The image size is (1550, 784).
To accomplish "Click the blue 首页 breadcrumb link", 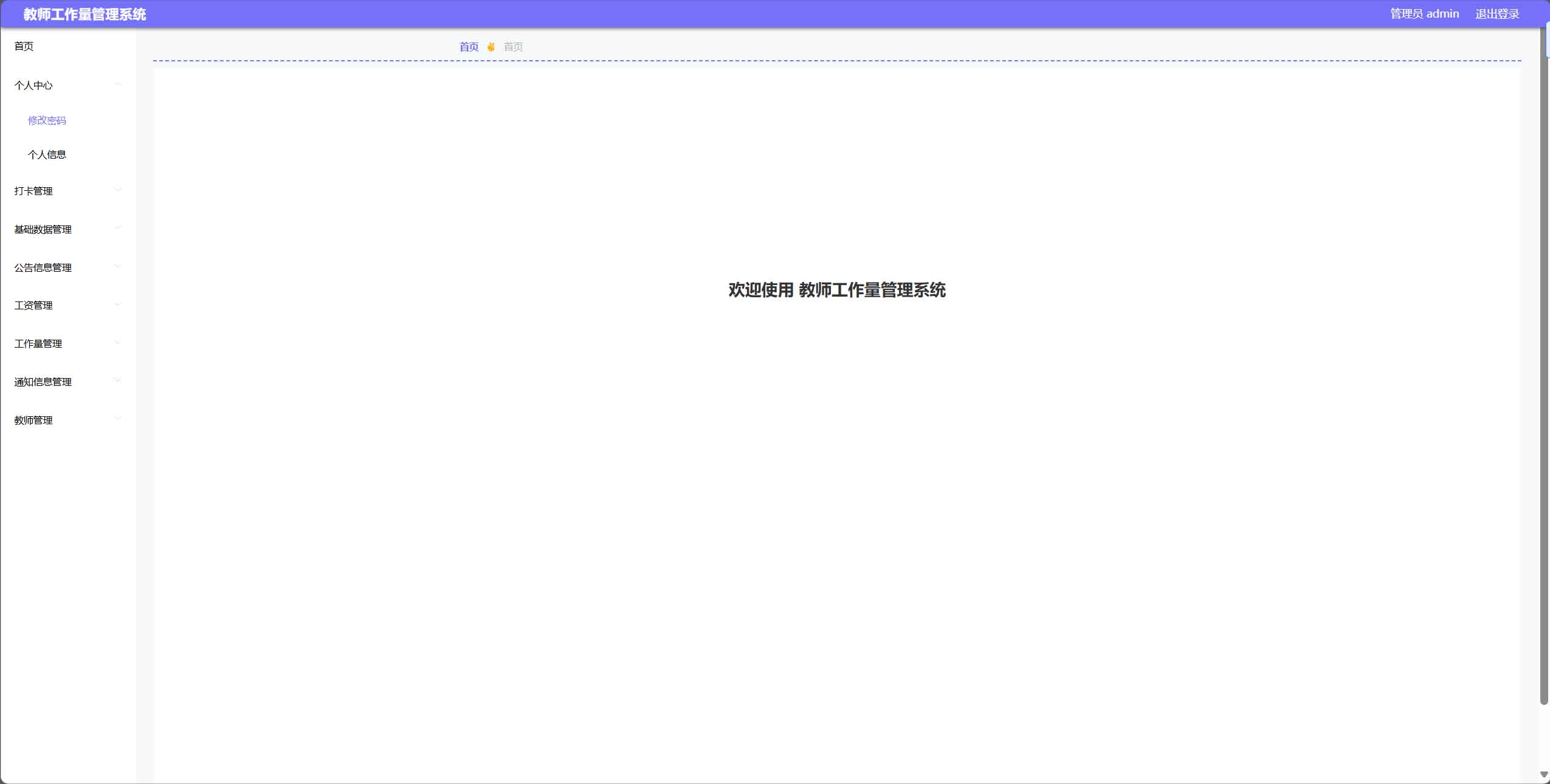I will point(469,47).
